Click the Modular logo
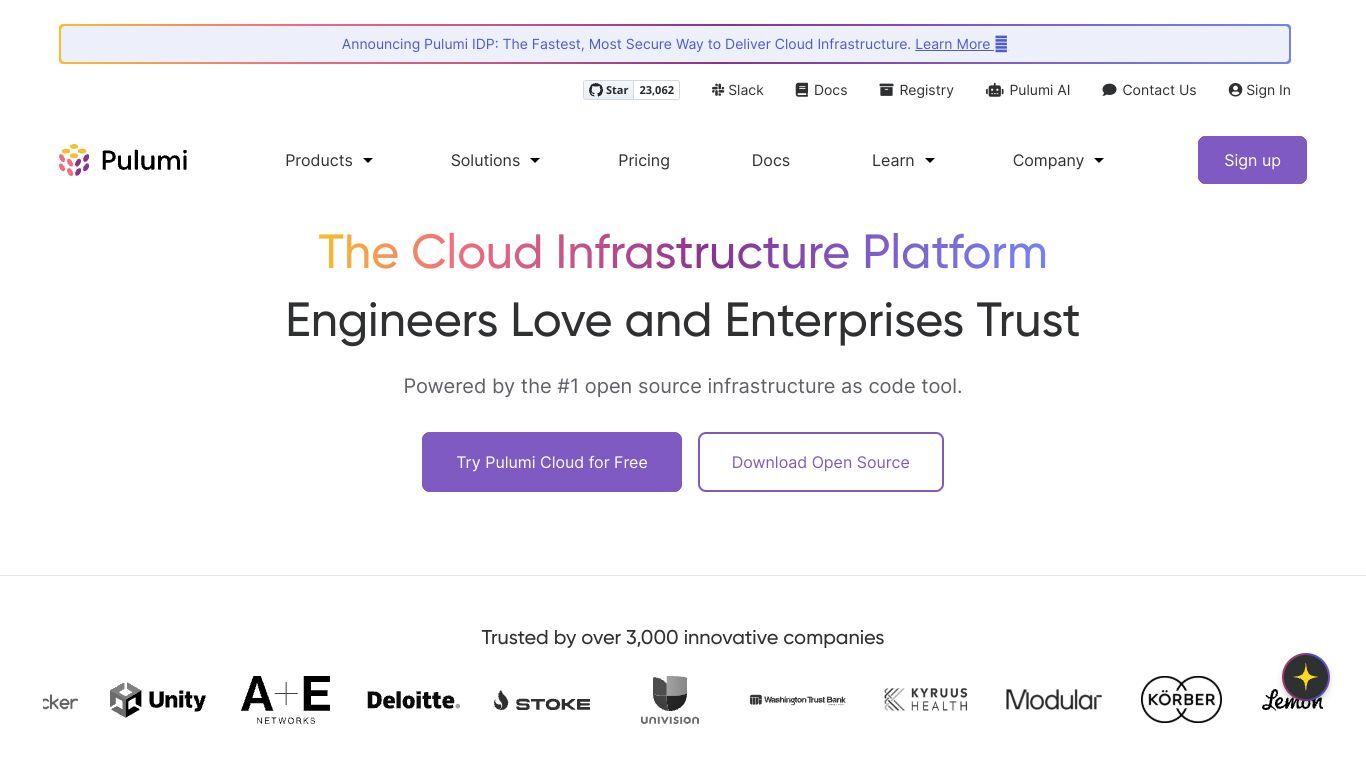The image size is (1366, 768). click(1053, 700)
